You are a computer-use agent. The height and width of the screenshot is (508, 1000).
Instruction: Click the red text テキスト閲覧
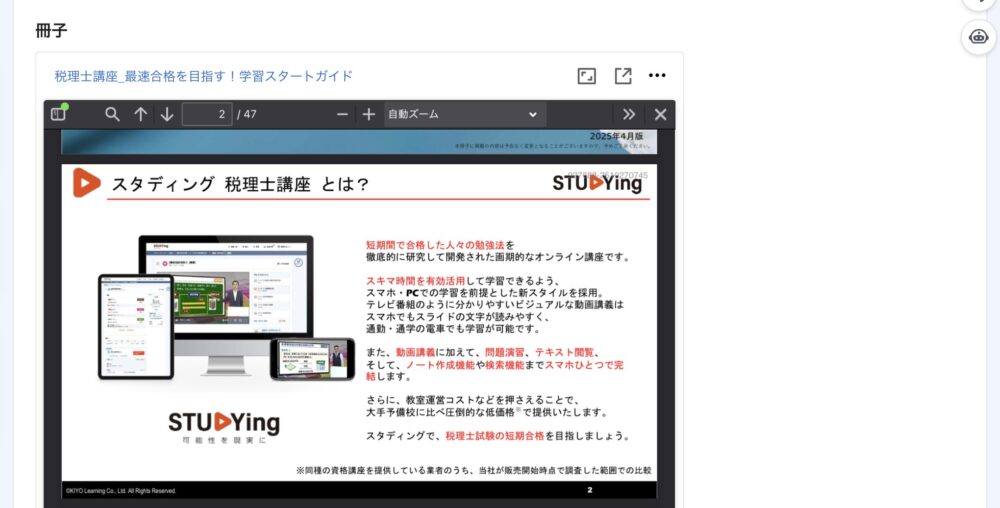[564, 352]
